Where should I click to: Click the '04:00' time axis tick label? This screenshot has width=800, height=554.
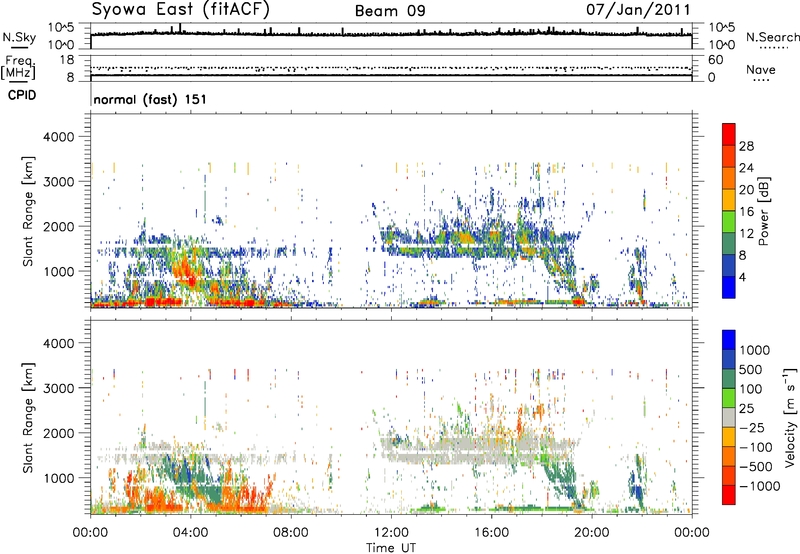[x=190, y=533]
